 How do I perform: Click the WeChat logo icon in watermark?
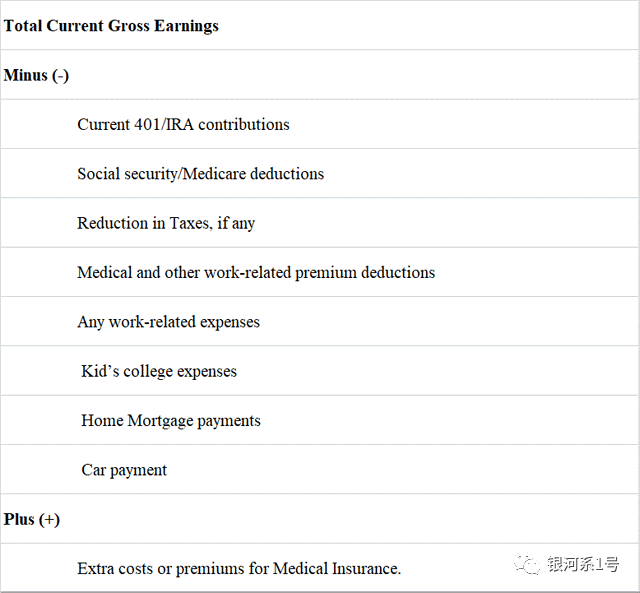pyautogui.click(x=527, y=565)
